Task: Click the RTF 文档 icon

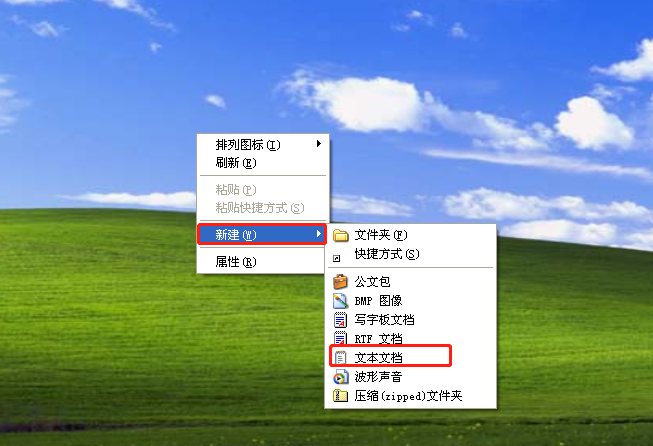Action: pyautogui.click(x=341, y=338)
